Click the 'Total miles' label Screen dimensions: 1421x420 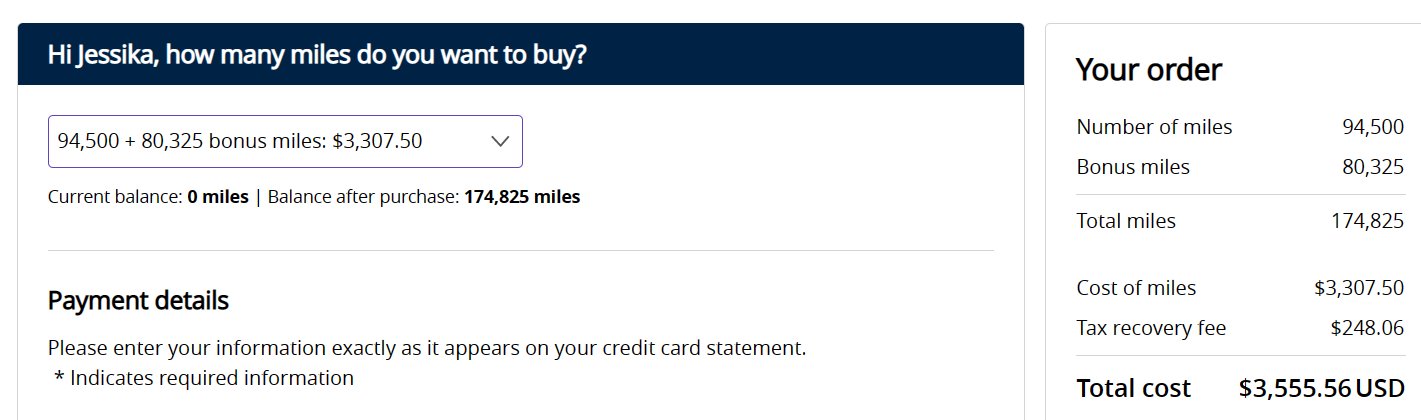pyautogui.click(x=1126, y=221)
